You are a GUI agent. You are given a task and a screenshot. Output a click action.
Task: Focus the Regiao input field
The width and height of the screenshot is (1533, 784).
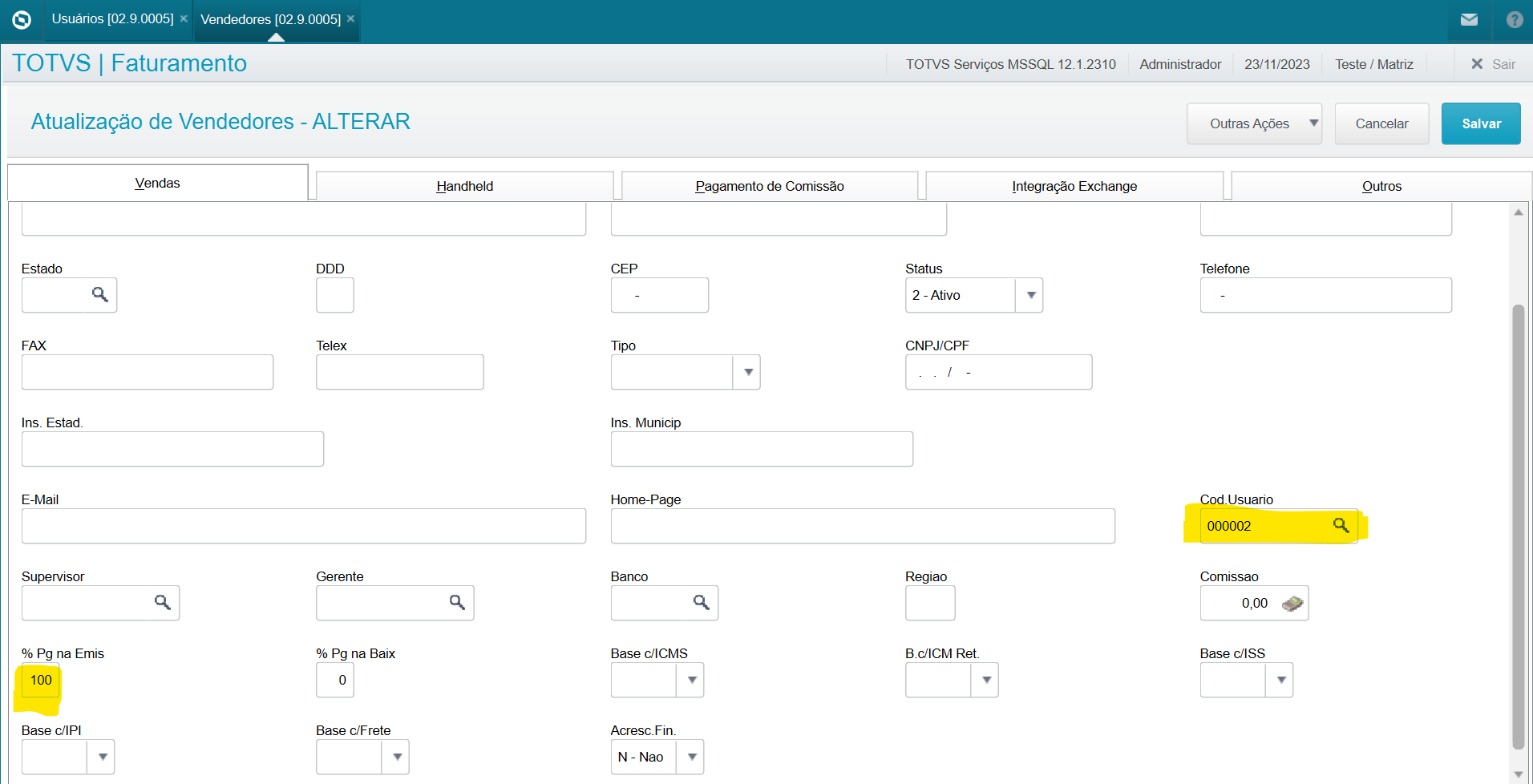pyautogui.click(x=930, y=603)
